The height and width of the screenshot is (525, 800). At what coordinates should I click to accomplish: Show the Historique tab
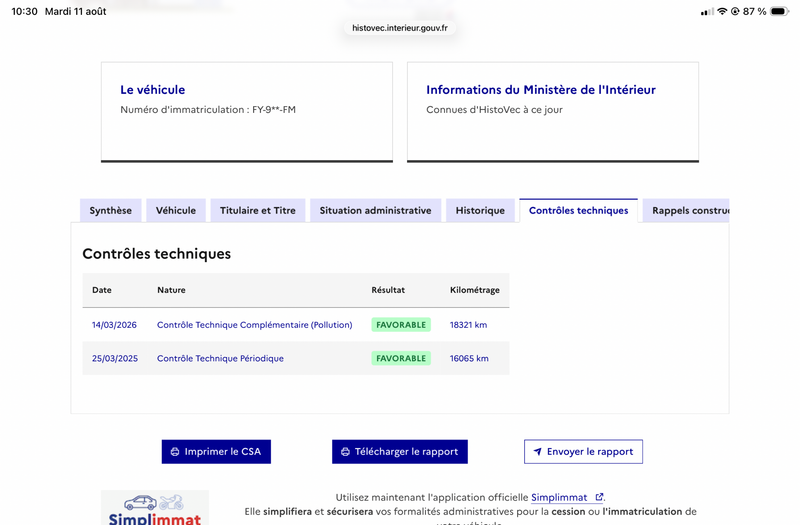480,210
